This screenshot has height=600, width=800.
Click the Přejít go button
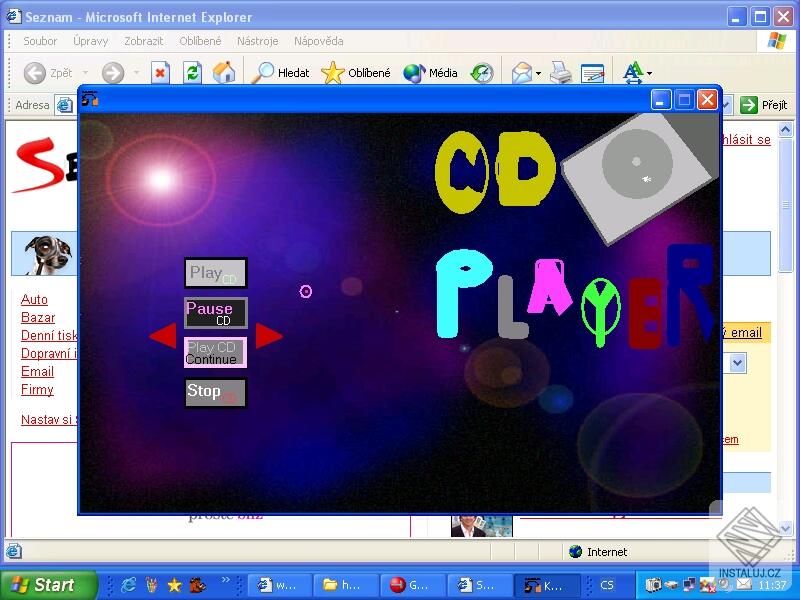(764, 105)
